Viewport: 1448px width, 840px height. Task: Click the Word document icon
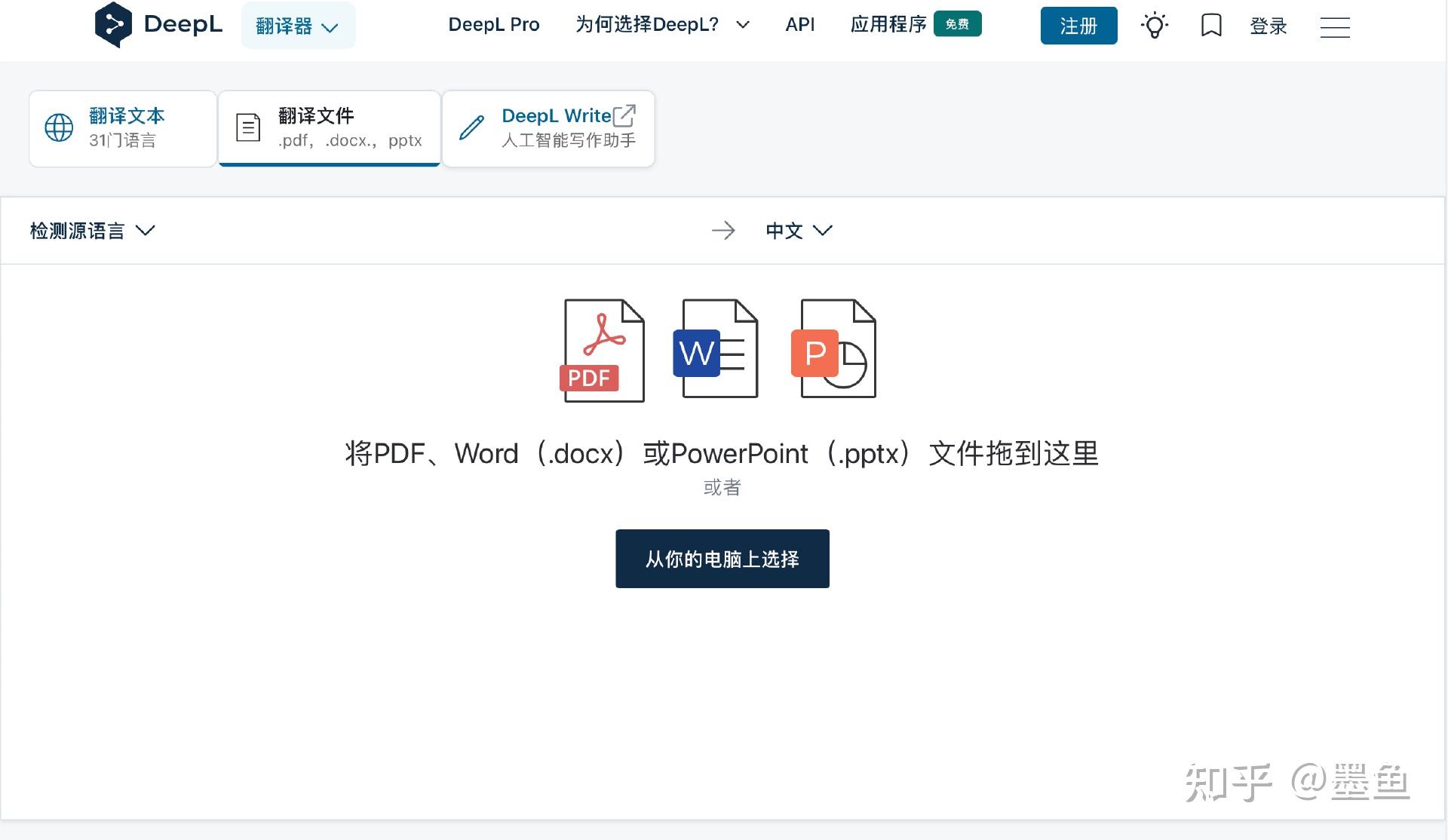click(x=715, y=348)
